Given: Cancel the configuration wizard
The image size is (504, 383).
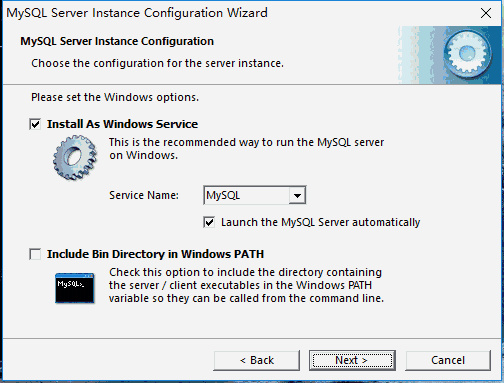Looking at the screenshot, I should coord(448,360).
